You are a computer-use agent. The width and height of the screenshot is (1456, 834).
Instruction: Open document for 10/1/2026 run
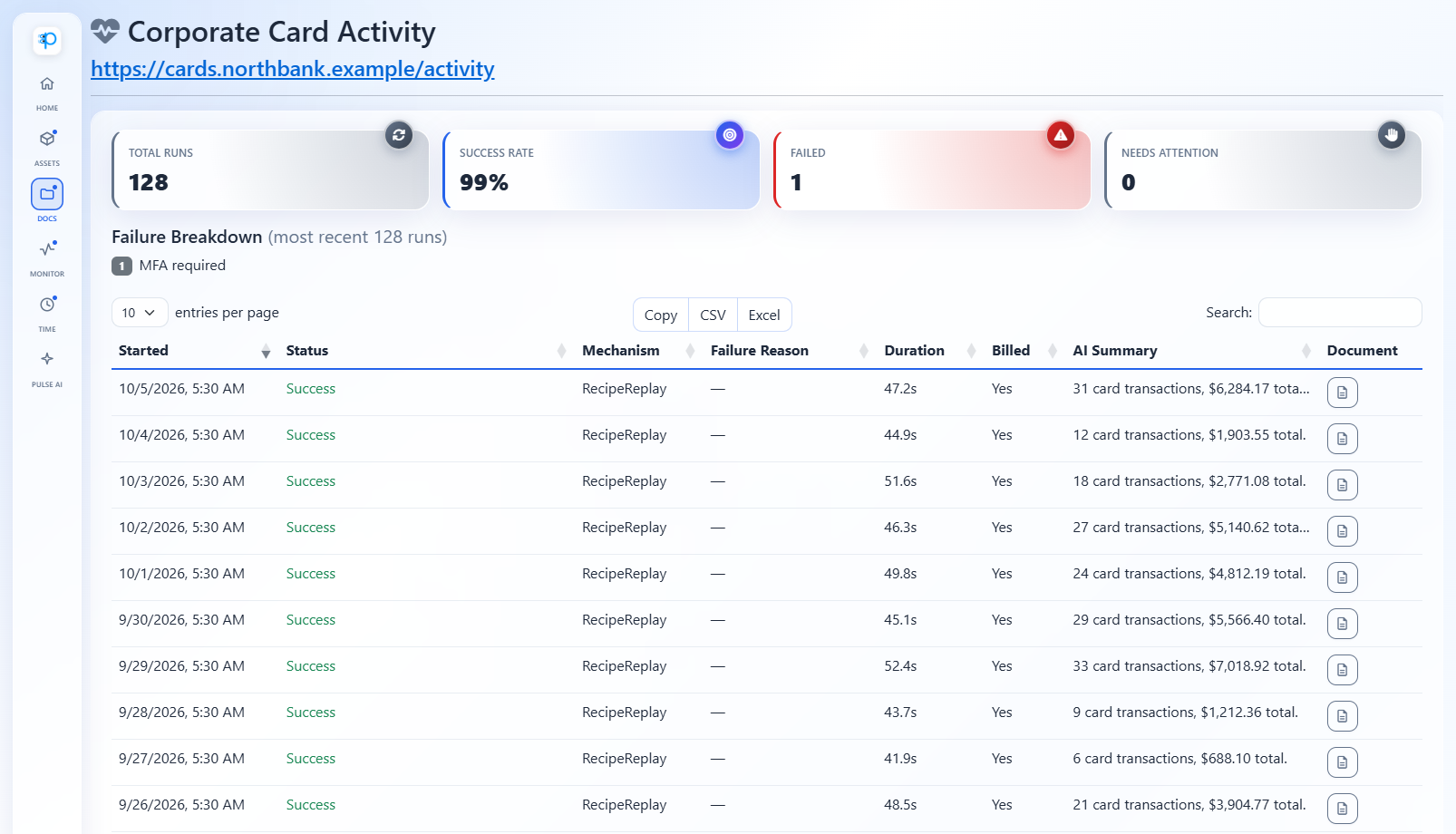click(1343, 577)
